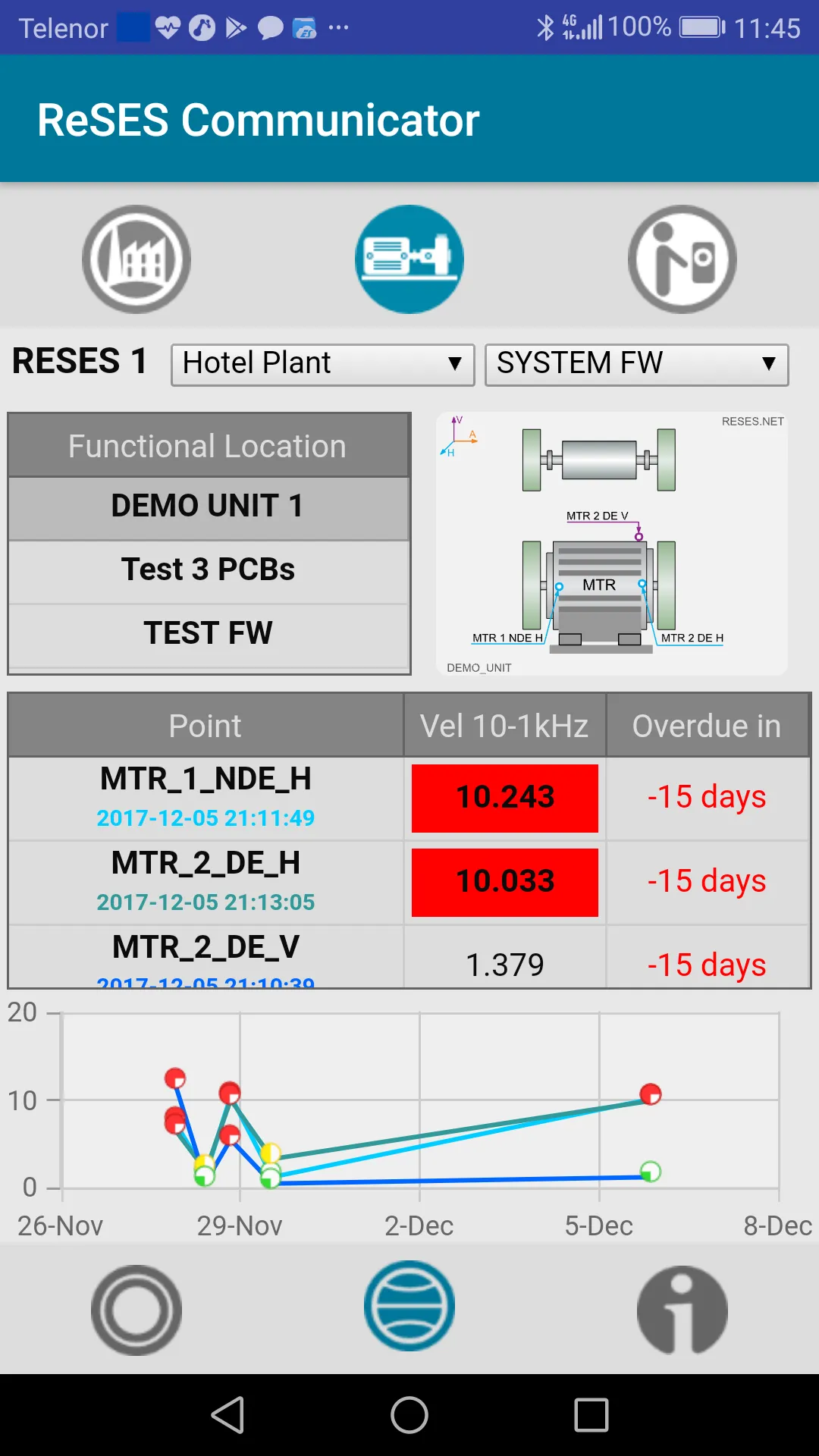
Task: Tap MTR 1 NDE H label in diagram
Action: (507, 638)
